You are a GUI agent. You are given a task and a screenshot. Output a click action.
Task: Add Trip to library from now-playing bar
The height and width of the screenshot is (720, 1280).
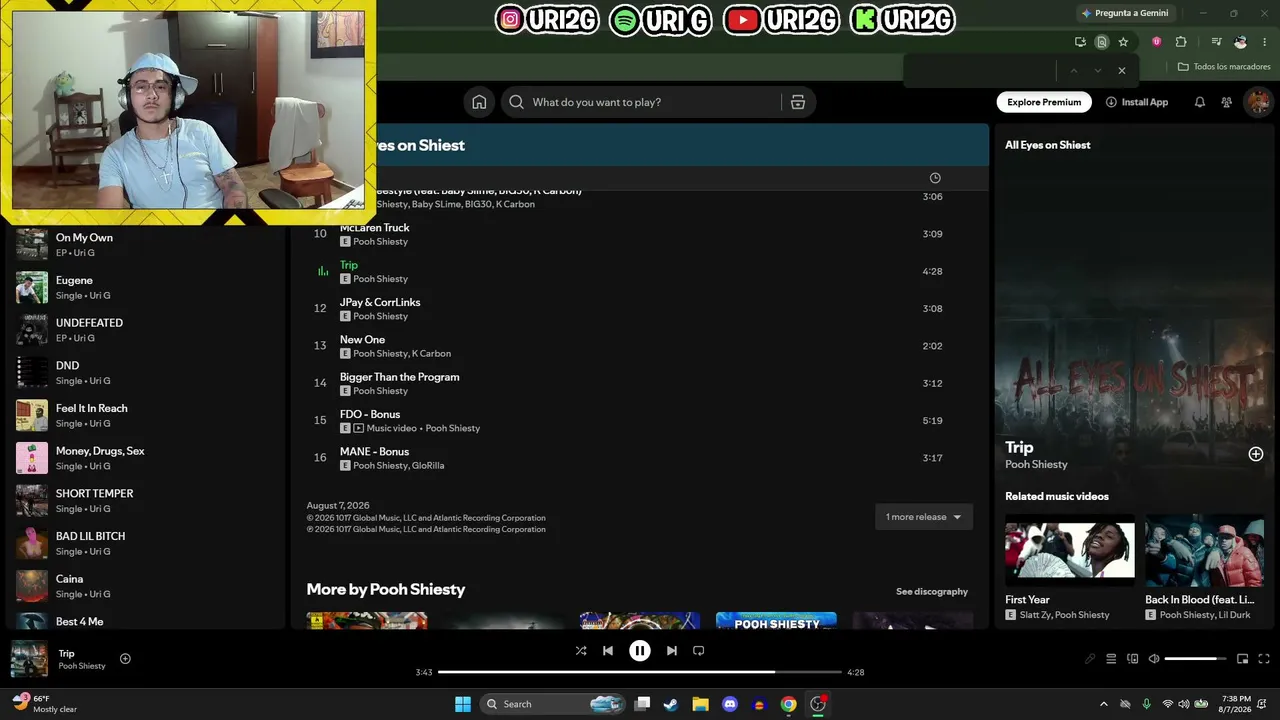[125, 658]
